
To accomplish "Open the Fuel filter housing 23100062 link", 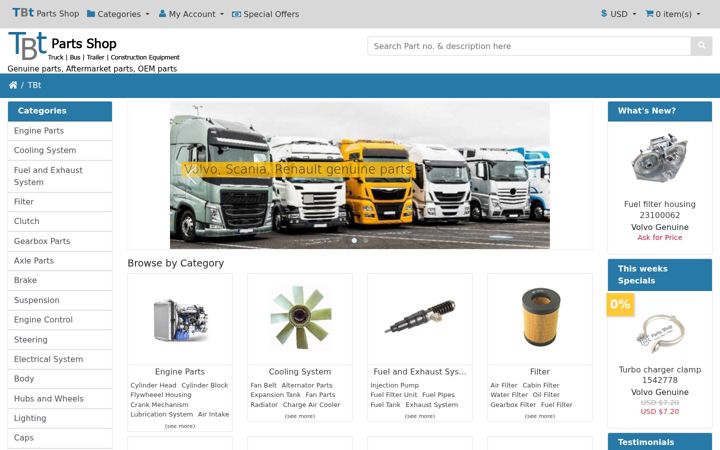I will click(x=660, y=209).
